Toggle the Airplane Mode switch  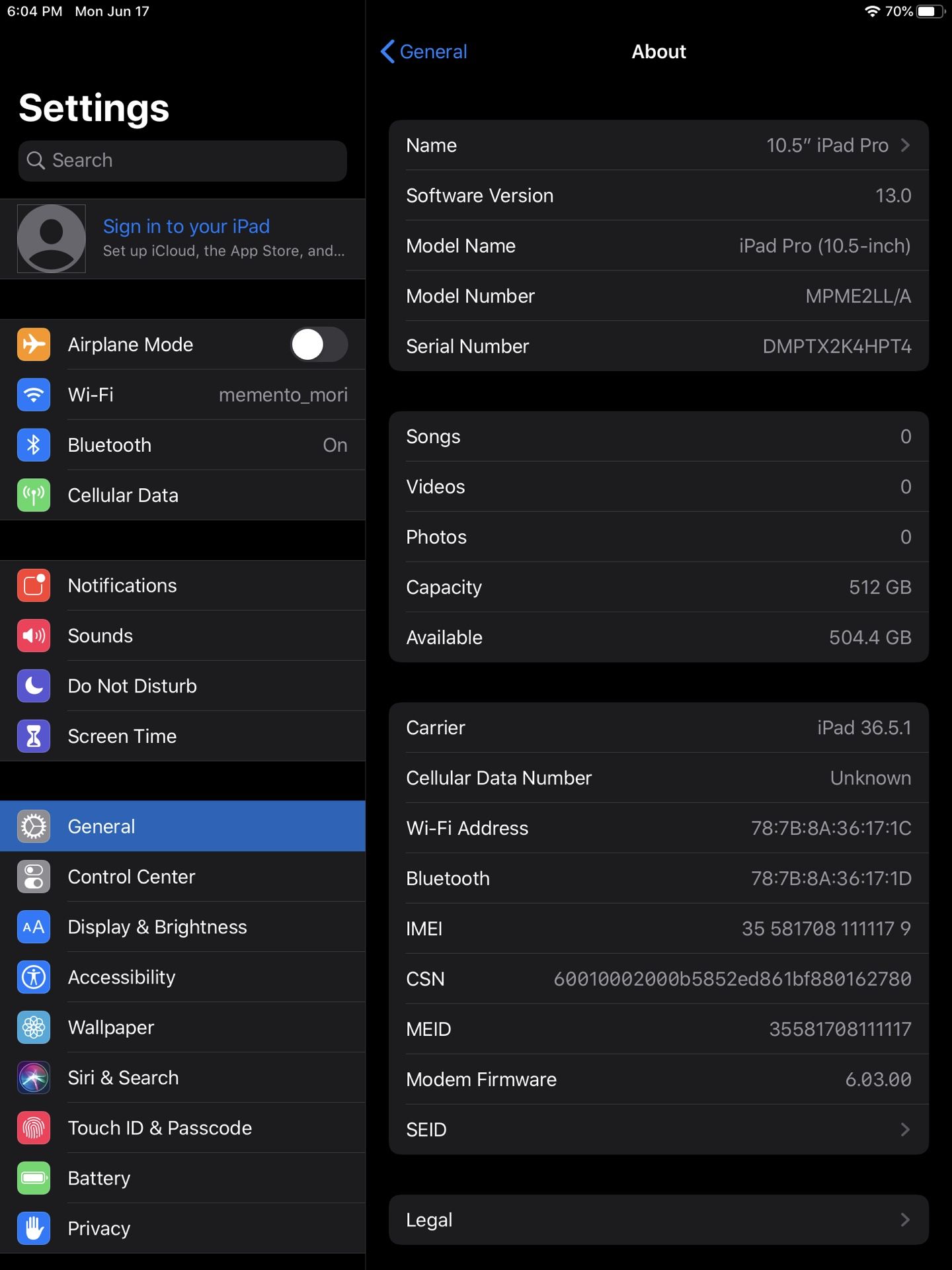tap(319, 345)
